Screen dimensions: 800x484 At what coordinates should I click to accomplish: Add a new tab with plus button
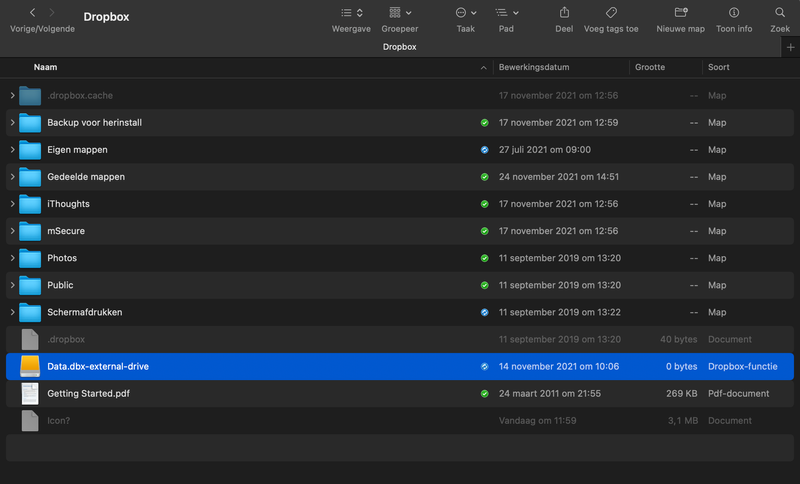pos(790,47)
